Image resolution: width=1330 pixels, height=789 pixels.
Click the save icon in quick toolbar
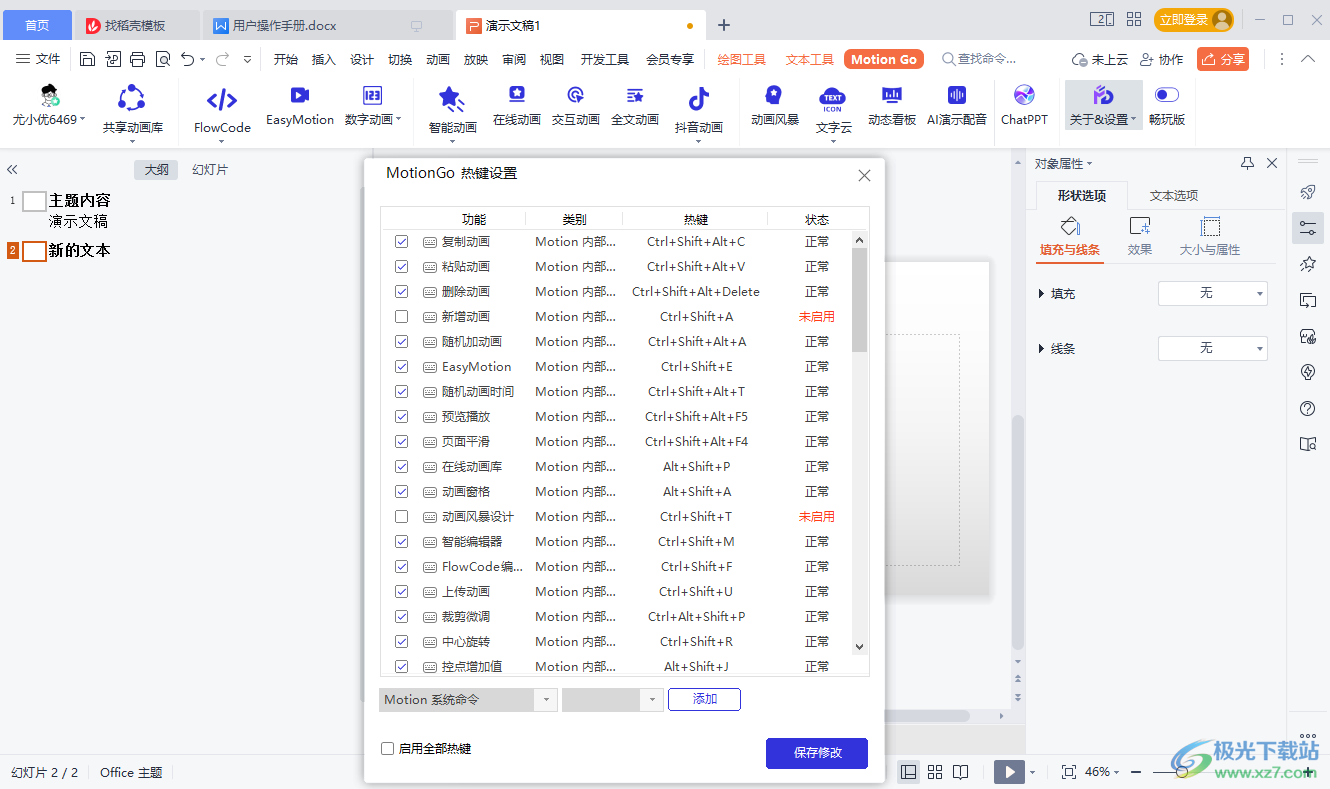point(87,59)
